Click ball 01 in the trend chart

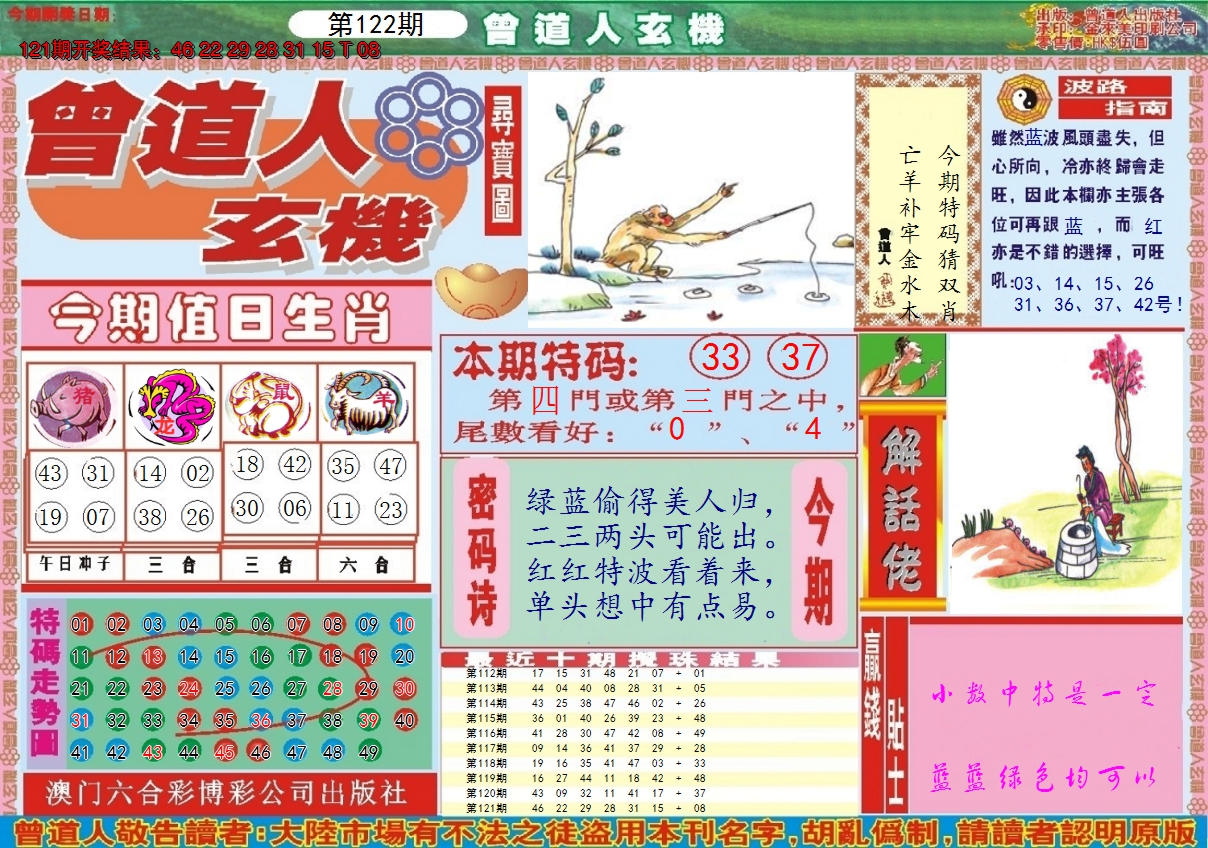81,625
